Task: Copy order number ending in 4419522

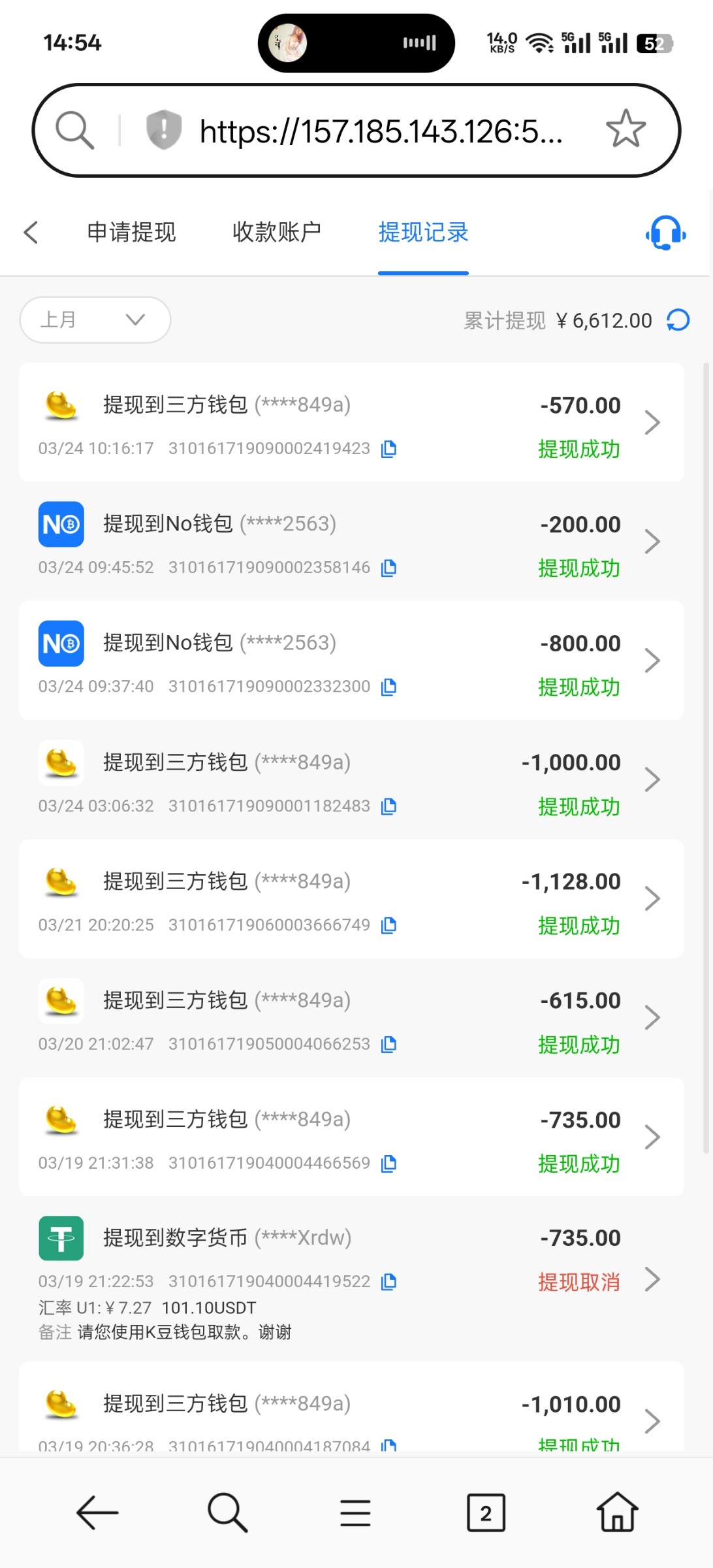Action: tap(388, 1282)
